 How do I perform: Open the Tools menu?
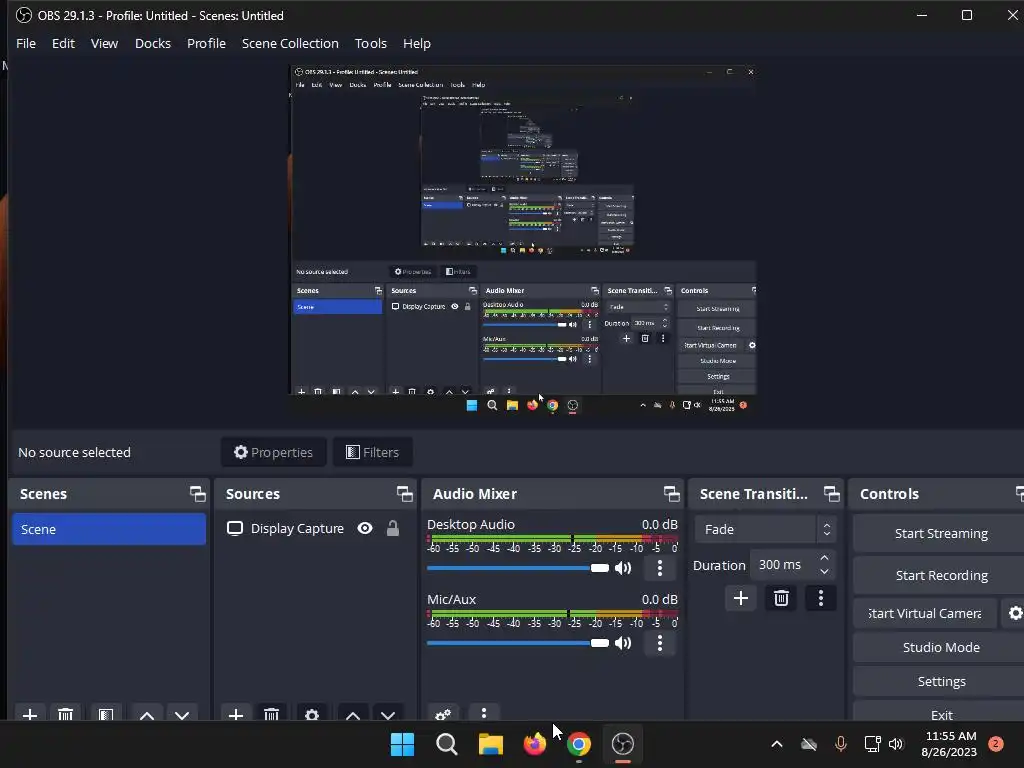370,43
